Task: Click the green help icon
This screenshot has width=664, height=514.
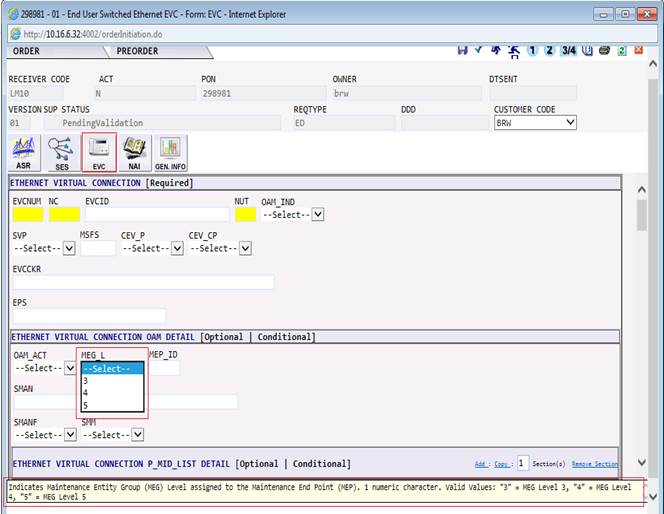Action: click(622, 50)
